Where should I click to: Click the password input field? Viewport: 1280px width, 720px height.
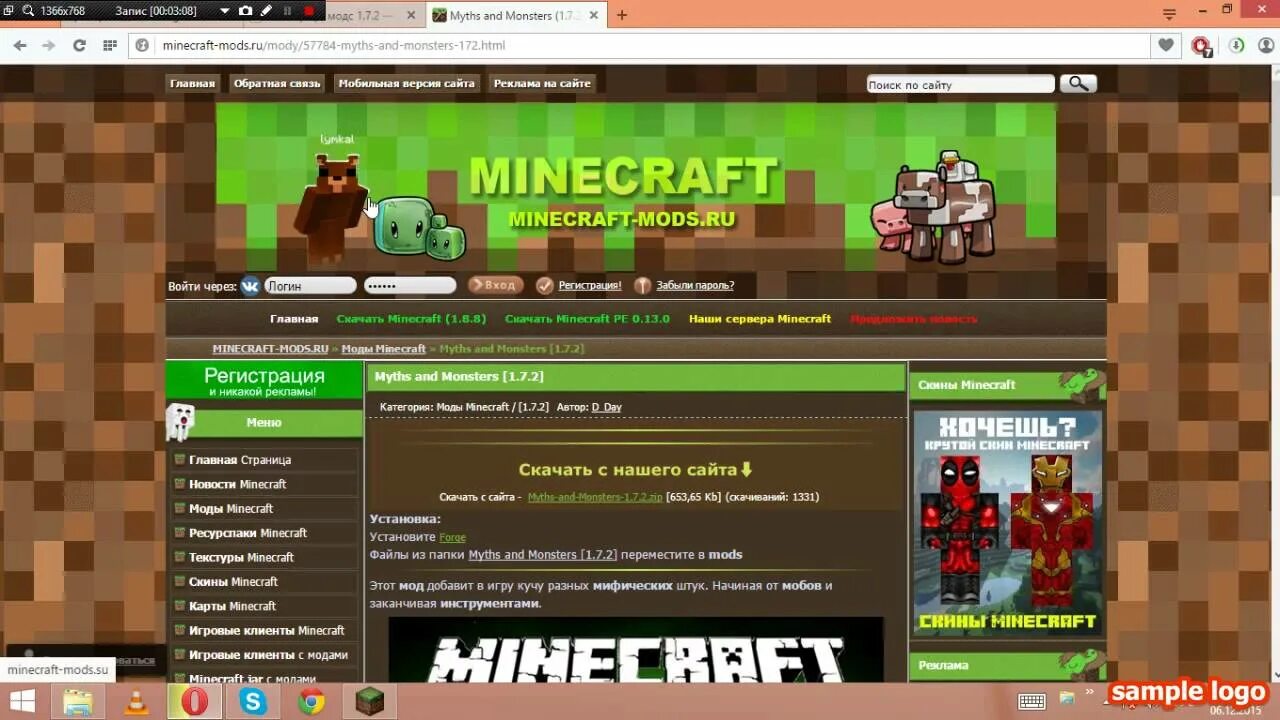[x=410, y=286]
